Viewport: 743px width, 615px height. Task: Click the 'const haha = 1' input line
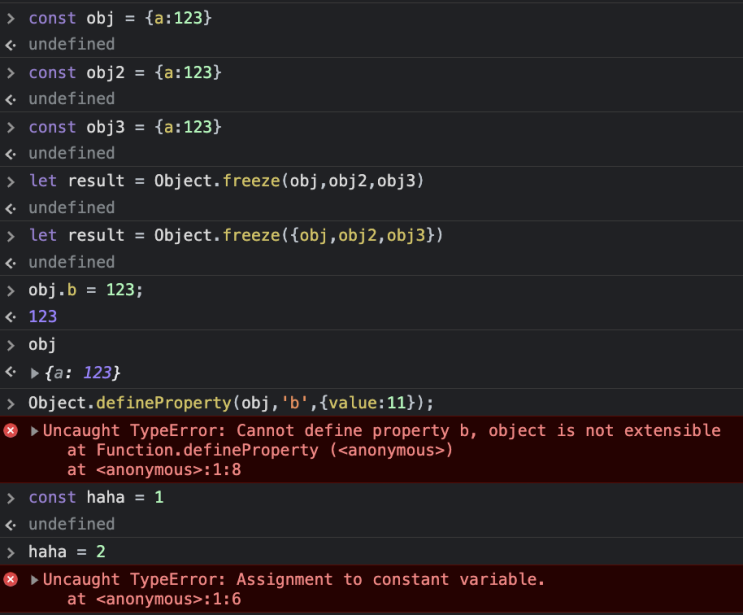tap(96, 497)
